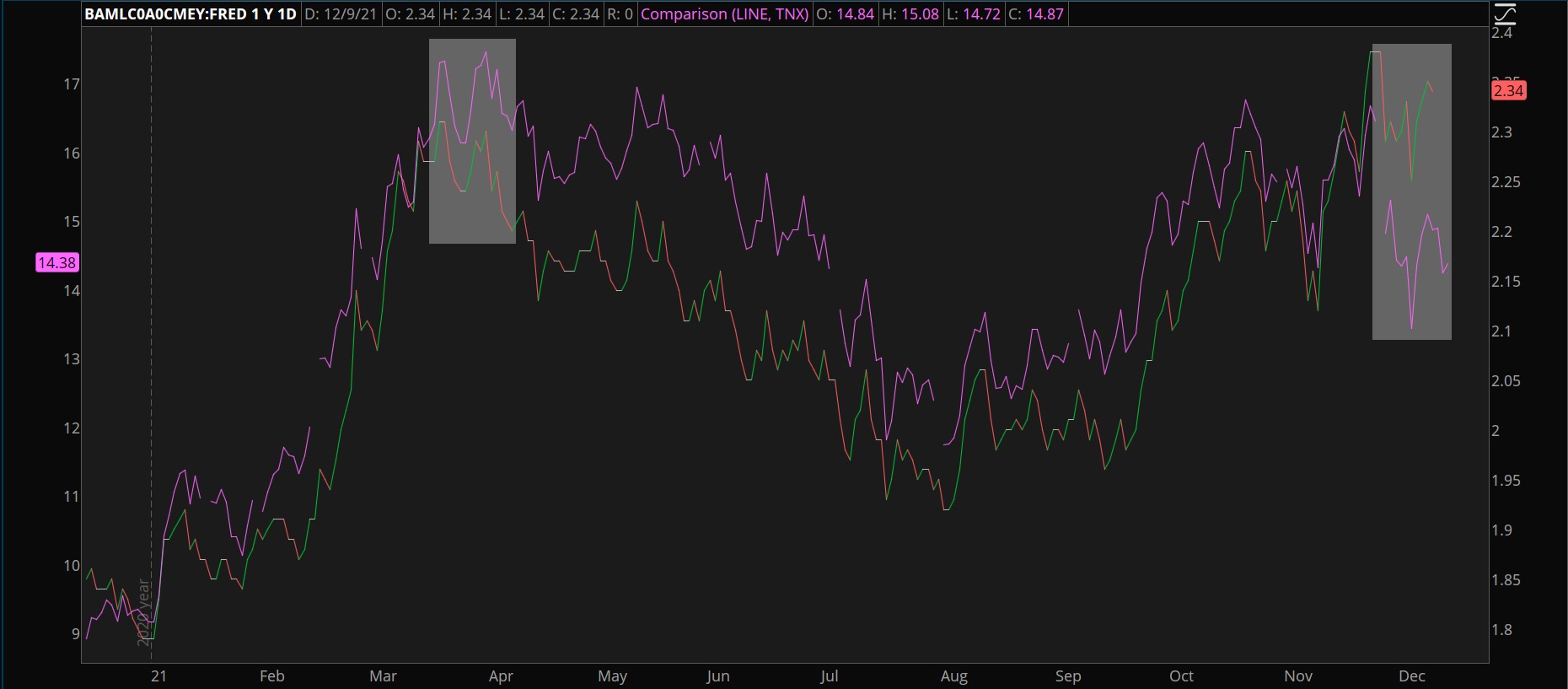Click the BAMLC0A0CMEY:FRED 1 Y 1D symbol label
This screenshot has height=689, width=1568.
[x=191, y=14]
